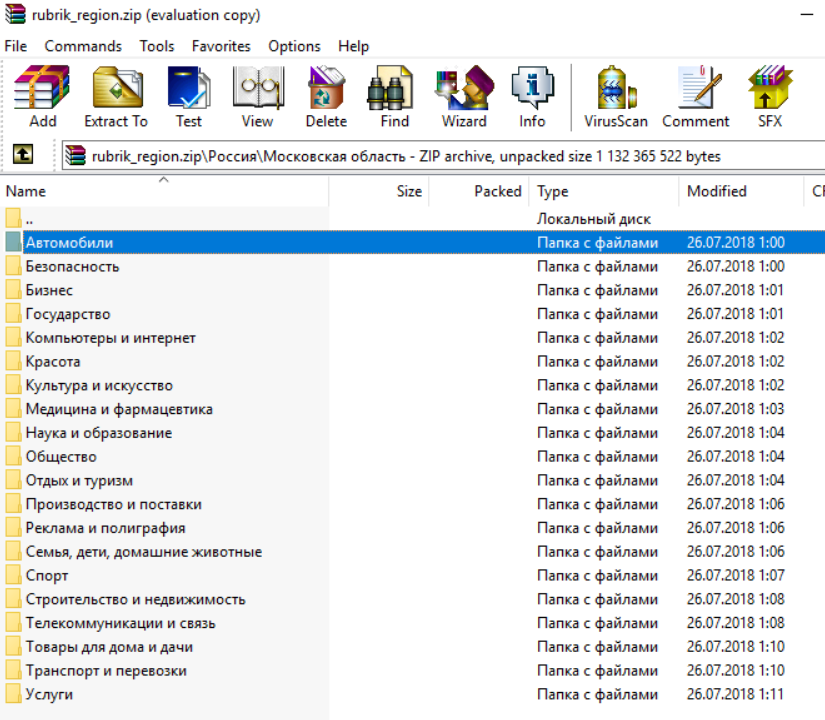The width and height of the screenshot is (825, 720).
Task: Open the Commands menu
Action: click(83, 46)
